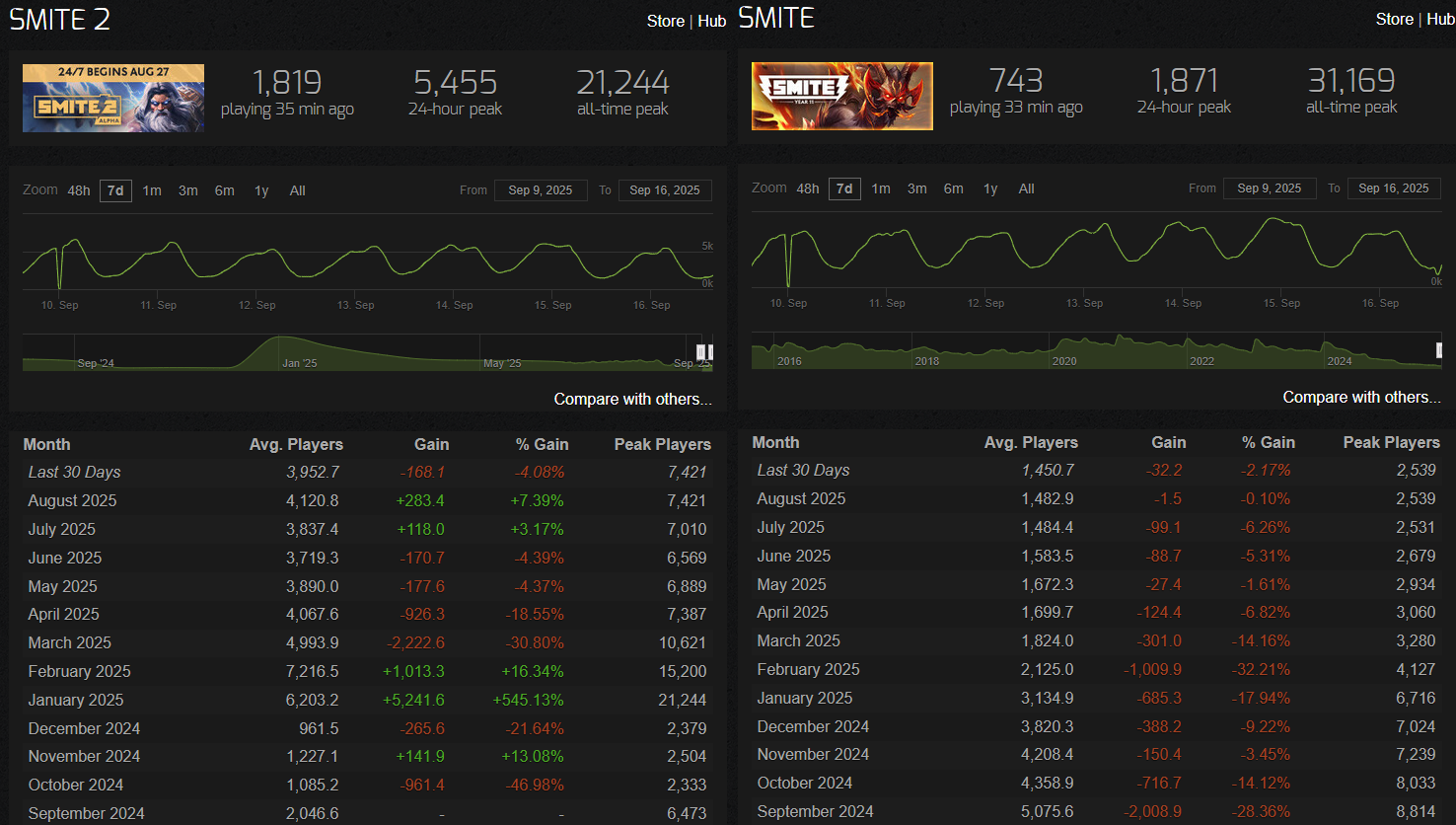Set SMITE 2 chart zoom to 1y
This screenshot has height=825, width=1456.
click(261, 190)
